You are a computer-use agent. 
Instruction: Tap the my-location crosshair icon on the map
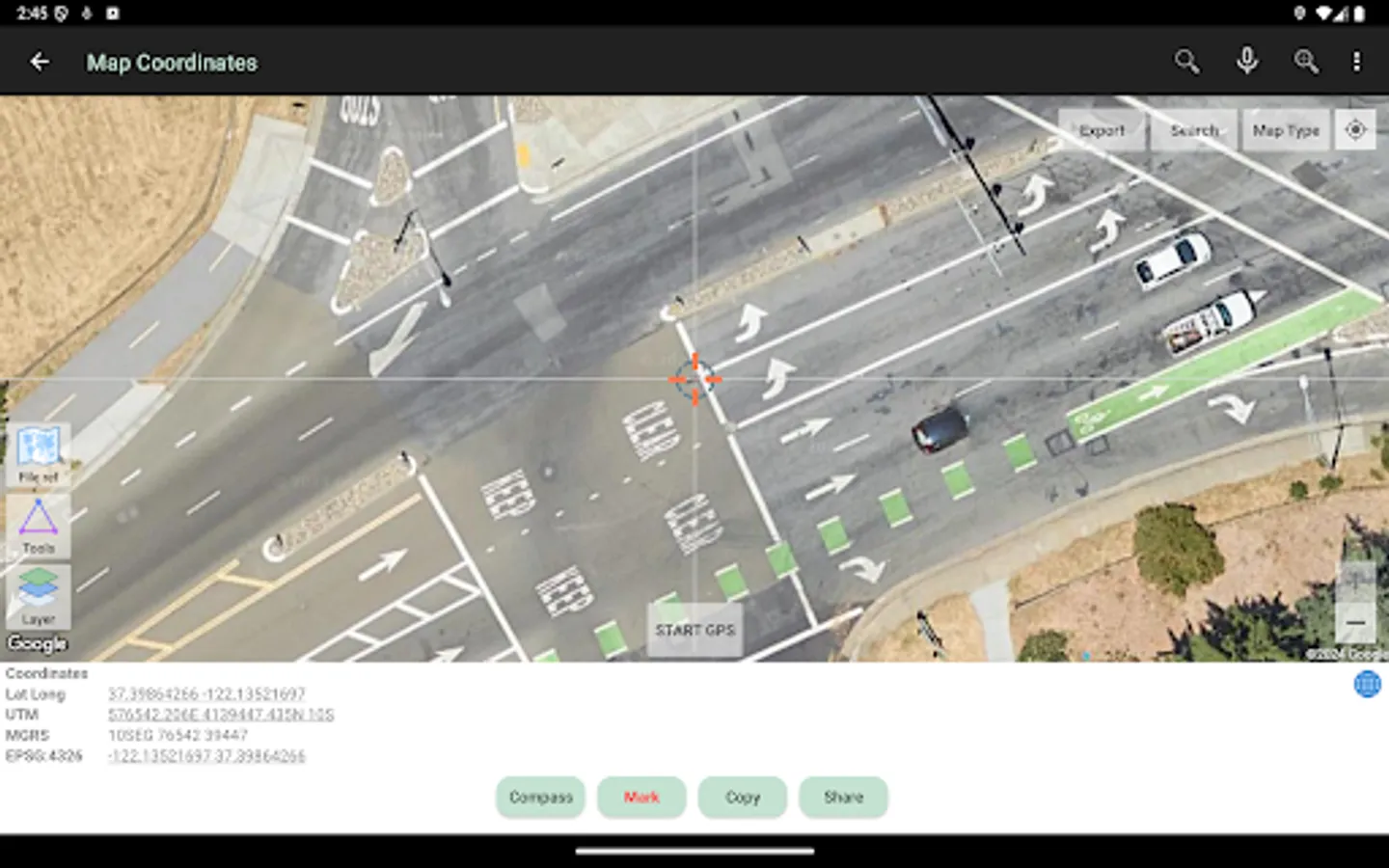(1355, 129)
